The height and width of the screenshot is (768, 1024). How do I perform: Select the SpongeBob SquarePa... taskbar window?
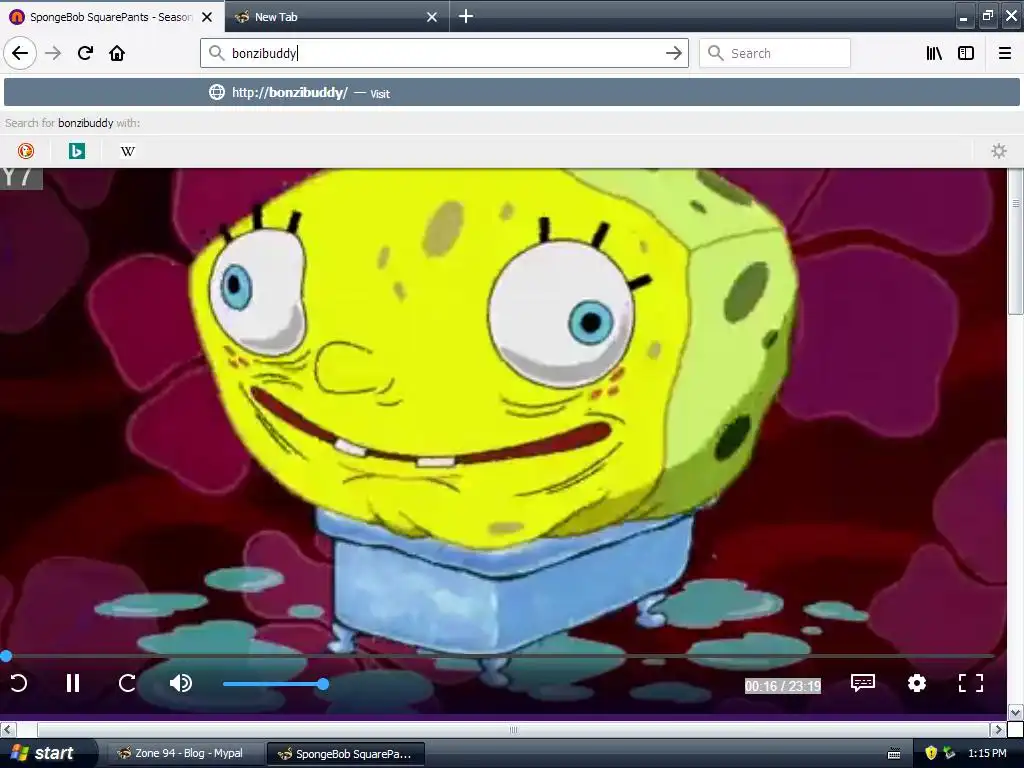tap(346, 754)
